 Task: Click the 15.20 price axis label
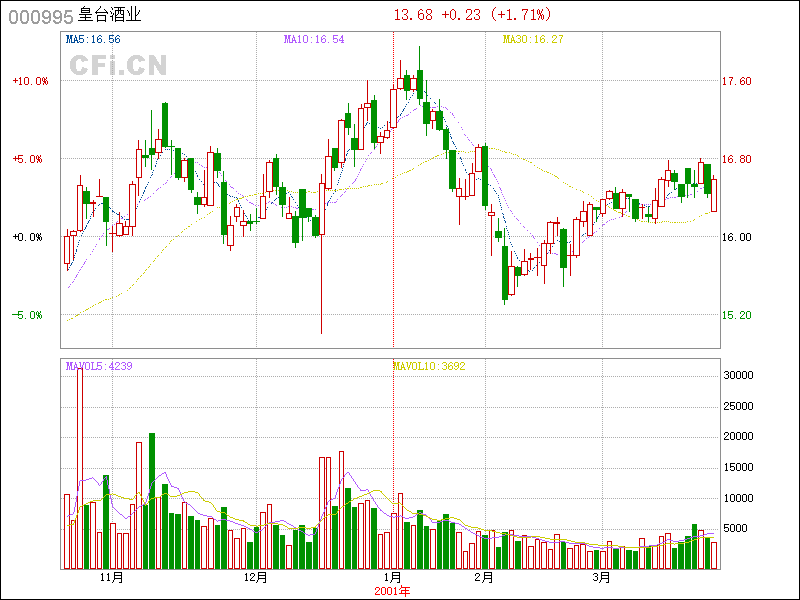pyautogui.click(x=737, y=315)
